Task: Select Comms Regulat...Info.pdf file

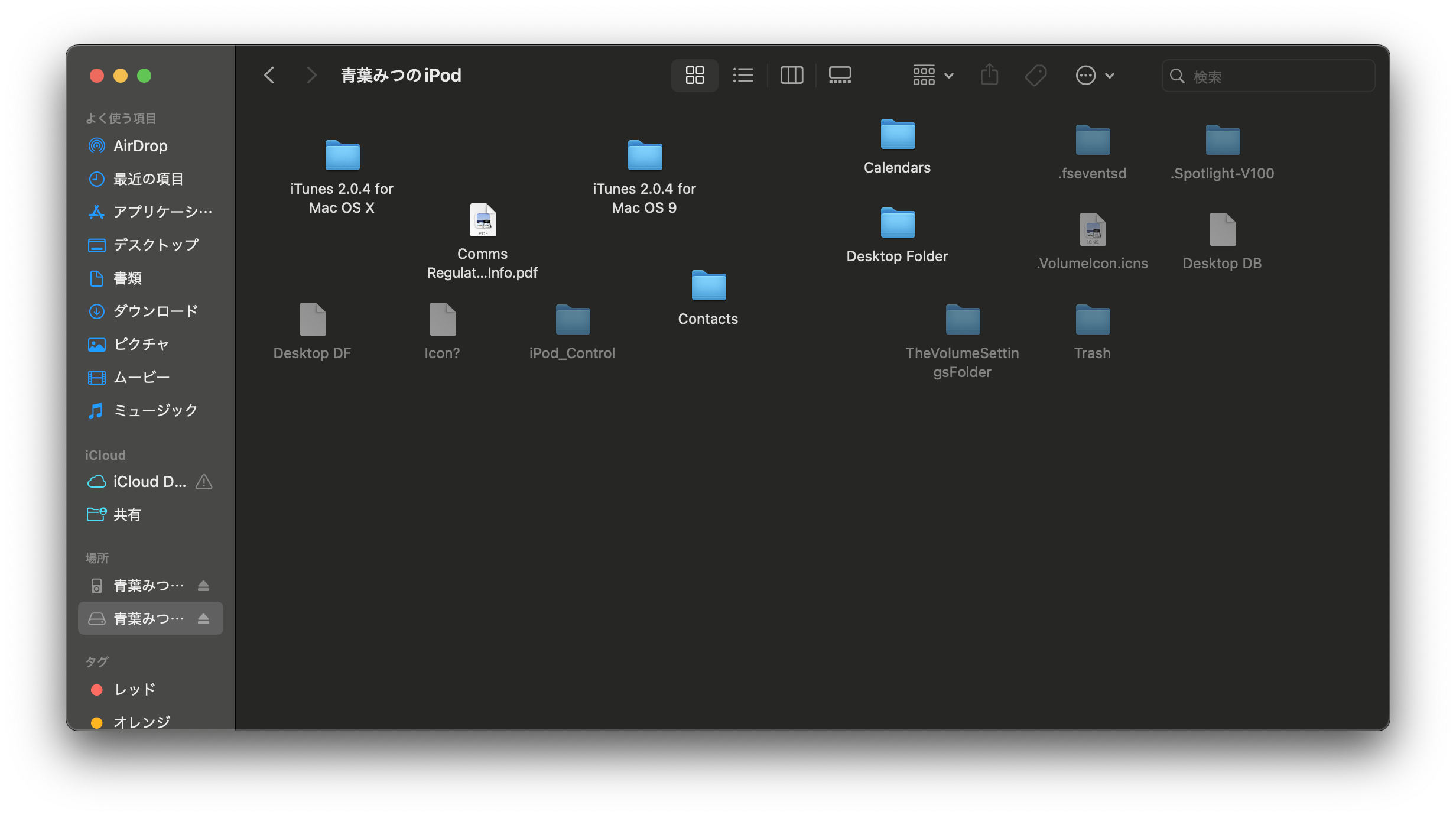Action: click(x=483, y=242)
